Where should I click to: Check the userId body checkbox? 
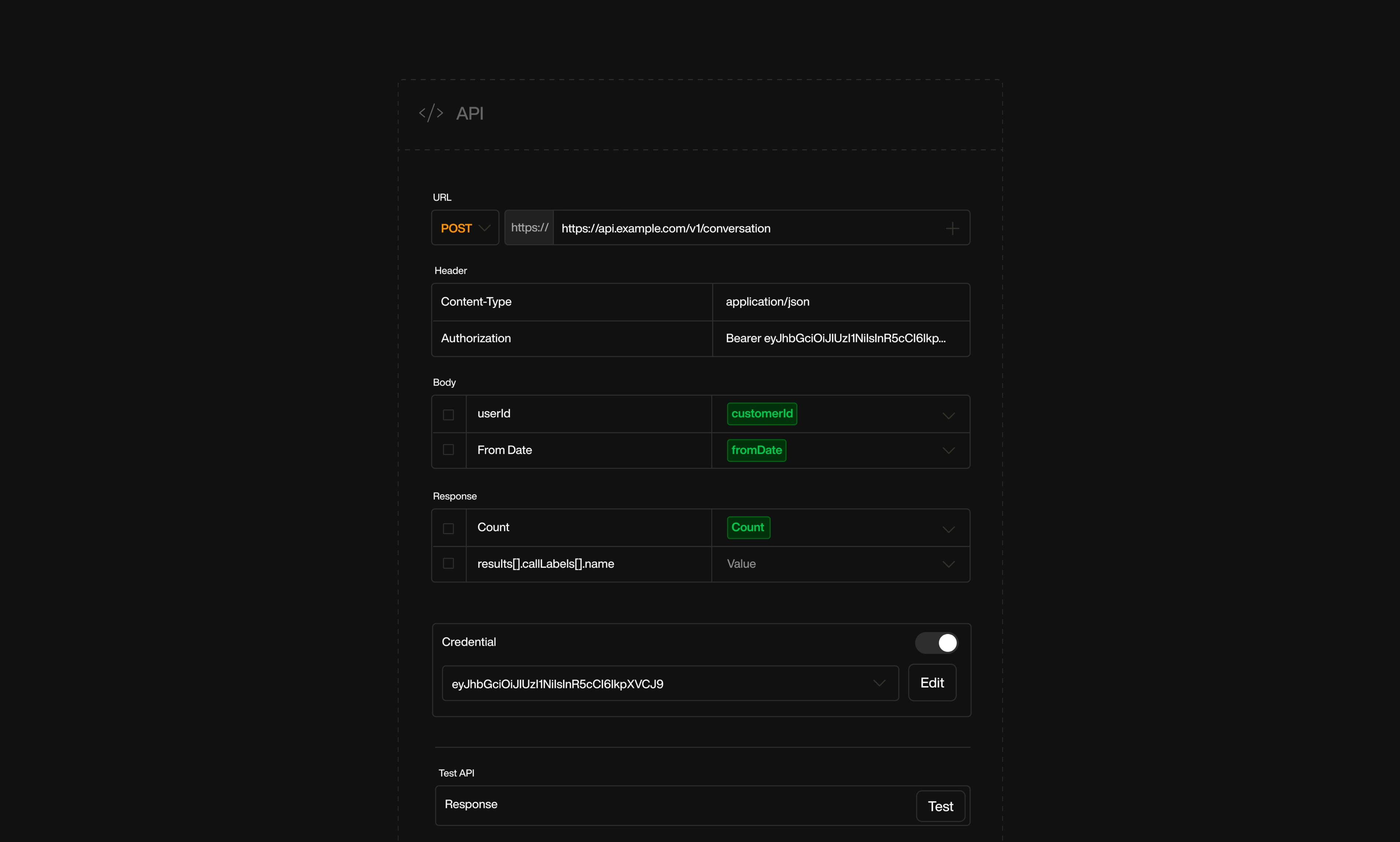448,414
